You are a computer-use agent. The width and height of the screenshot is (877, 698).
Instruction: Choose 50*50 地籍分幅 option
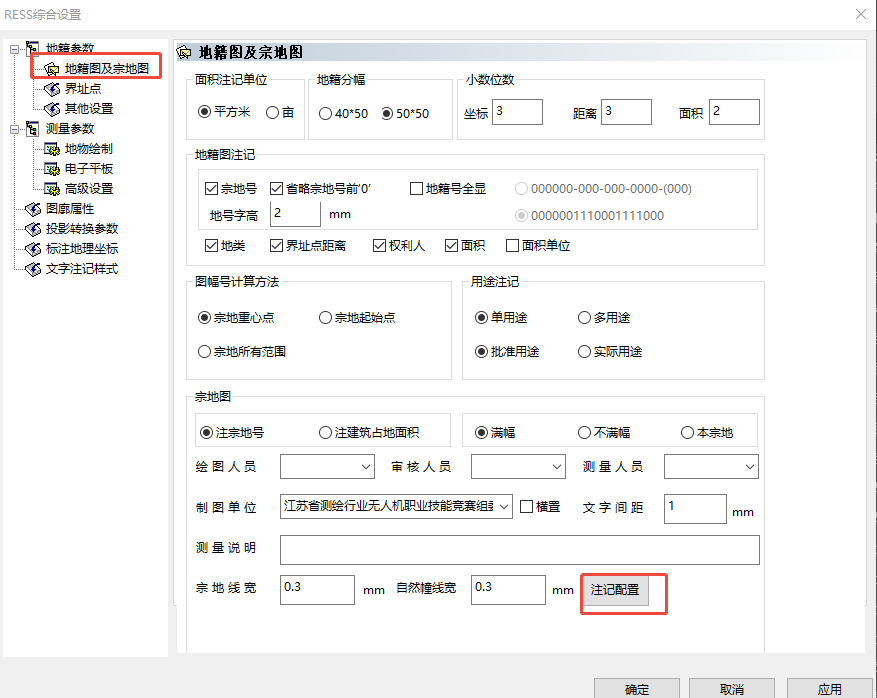pyautogui.click(x=387, y=114)
